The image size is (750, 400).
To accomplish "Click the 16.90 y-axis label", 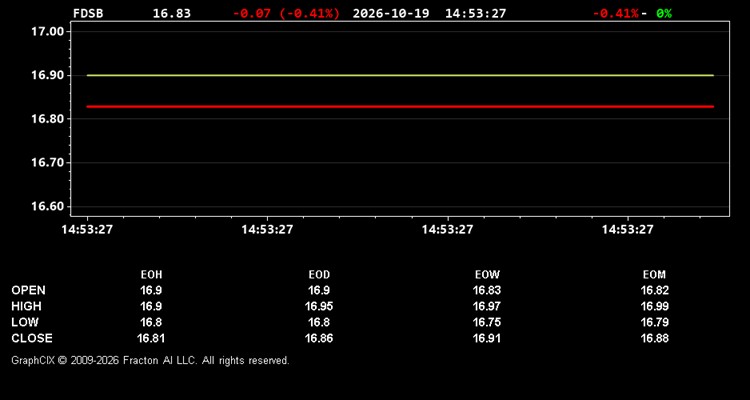I will pyautogui.click(x=47, y=75).
